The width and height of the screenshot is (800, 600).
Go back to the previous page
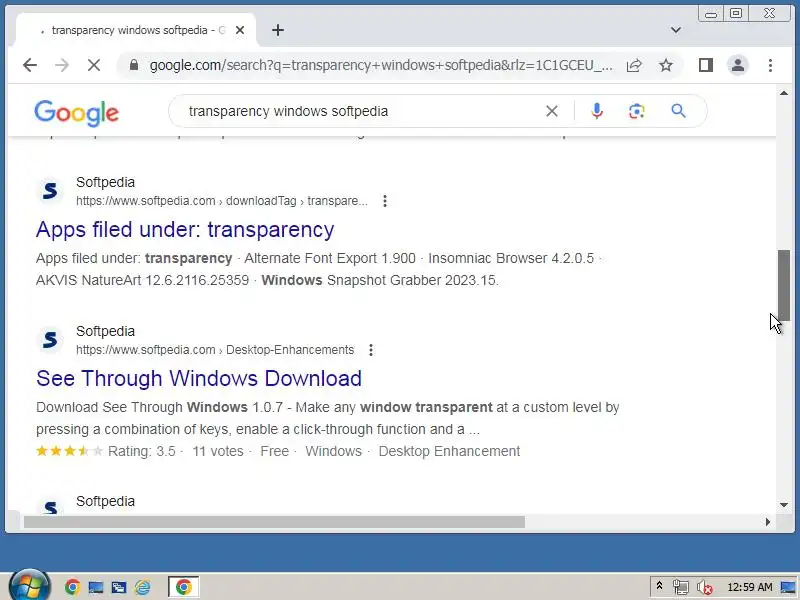point(30,65)
